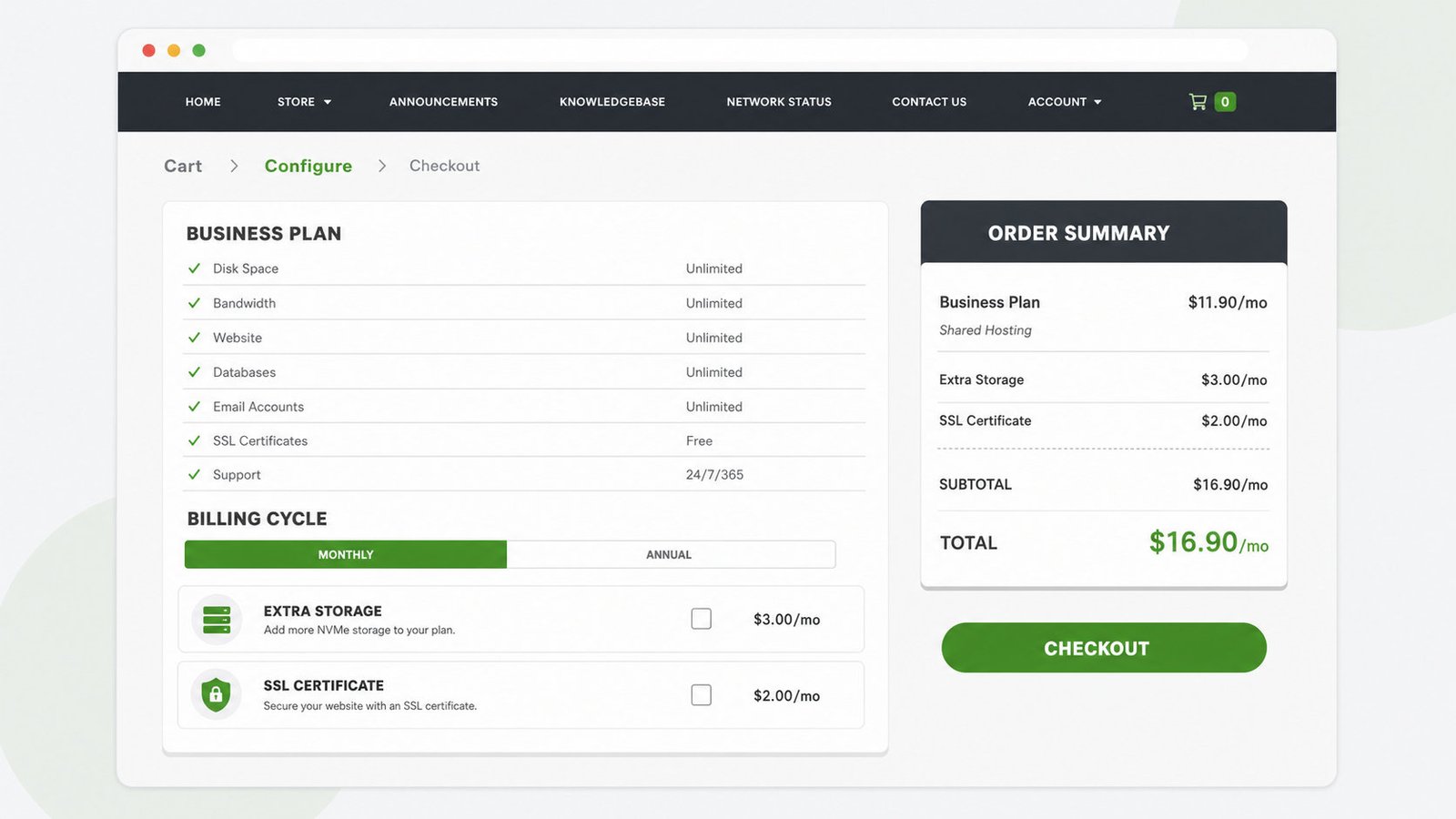Click the 24/7/365 support value
The height and width of the screenshot is (819, 1456).
tap(714, 475)
